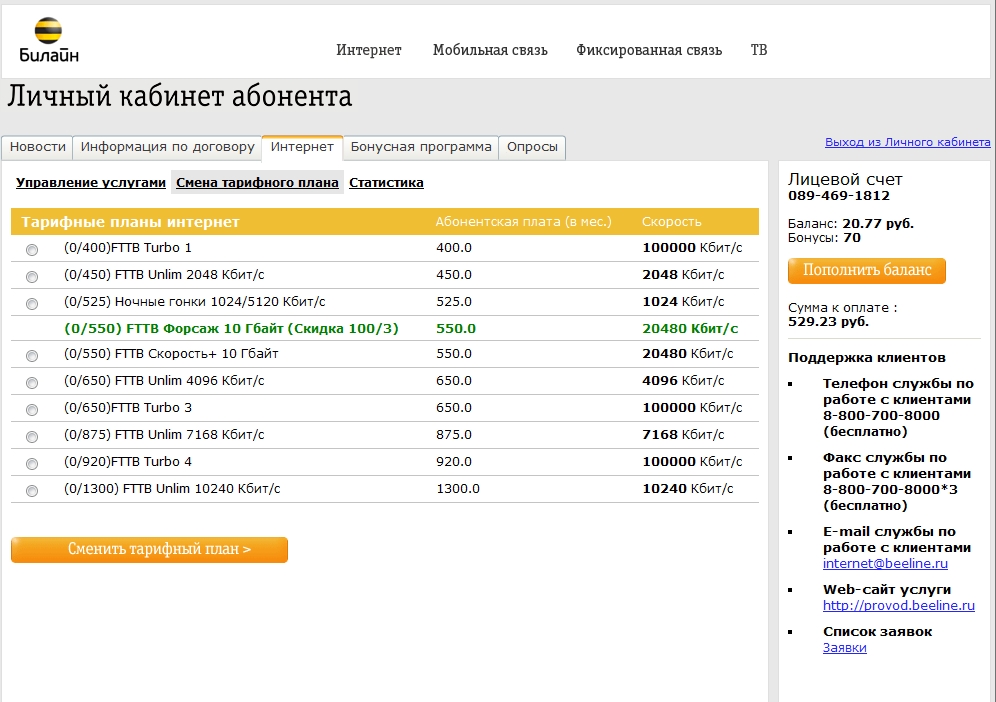Click the account number 089-469-1812
The height and width of the screenshot is (702, 996).
(839, 196)
